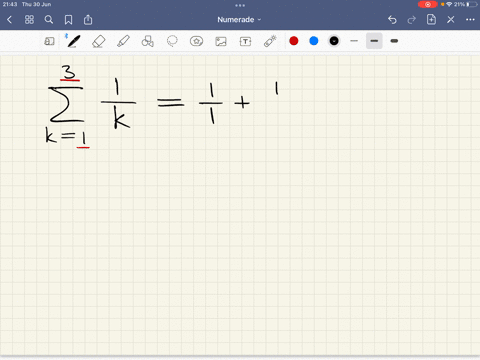Close the editing toolbar with X
480x360 pixels.
click(x=451, y=20)
